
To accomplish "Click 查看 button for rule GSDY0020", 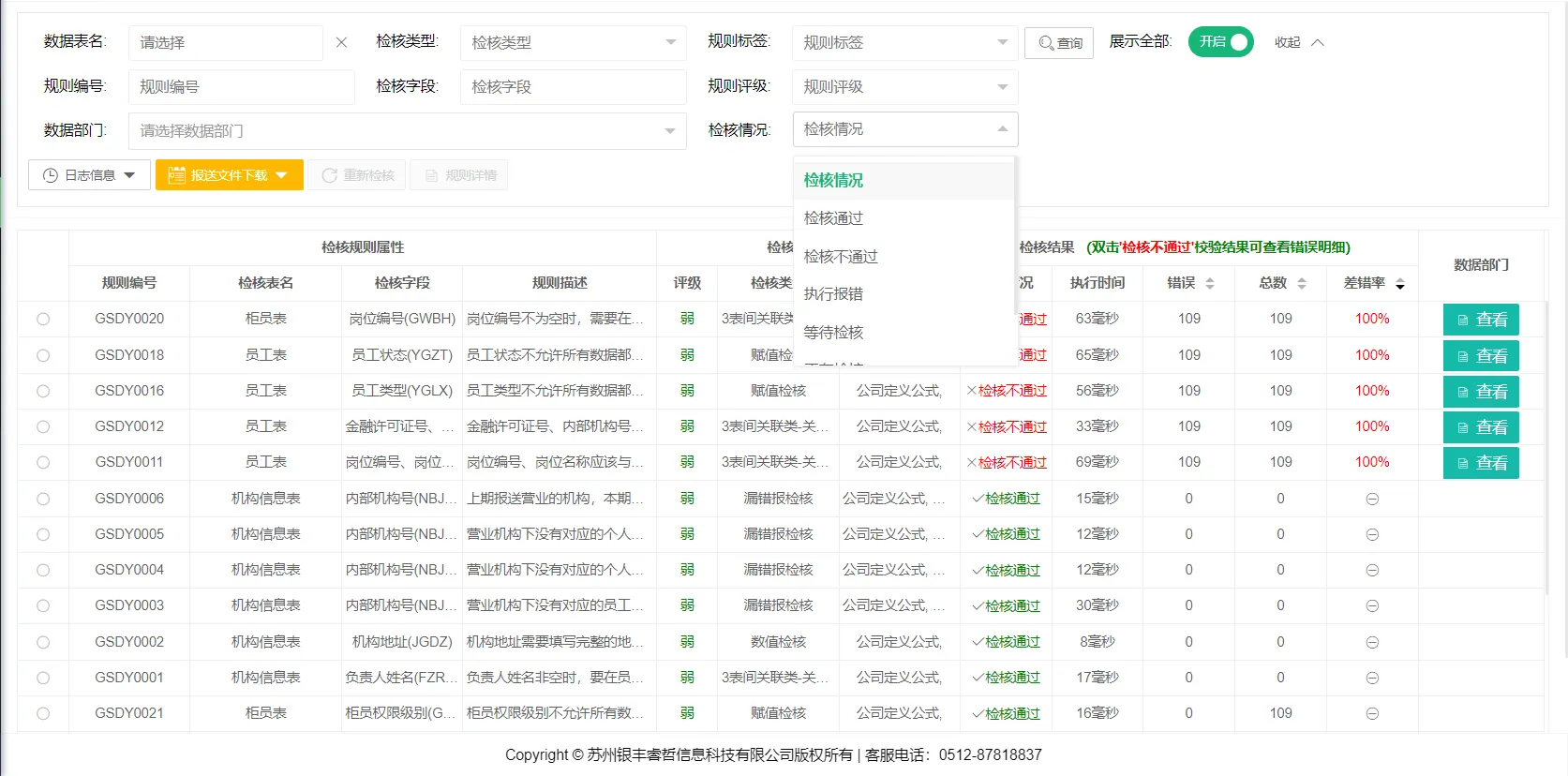I will pos(1481,320).
